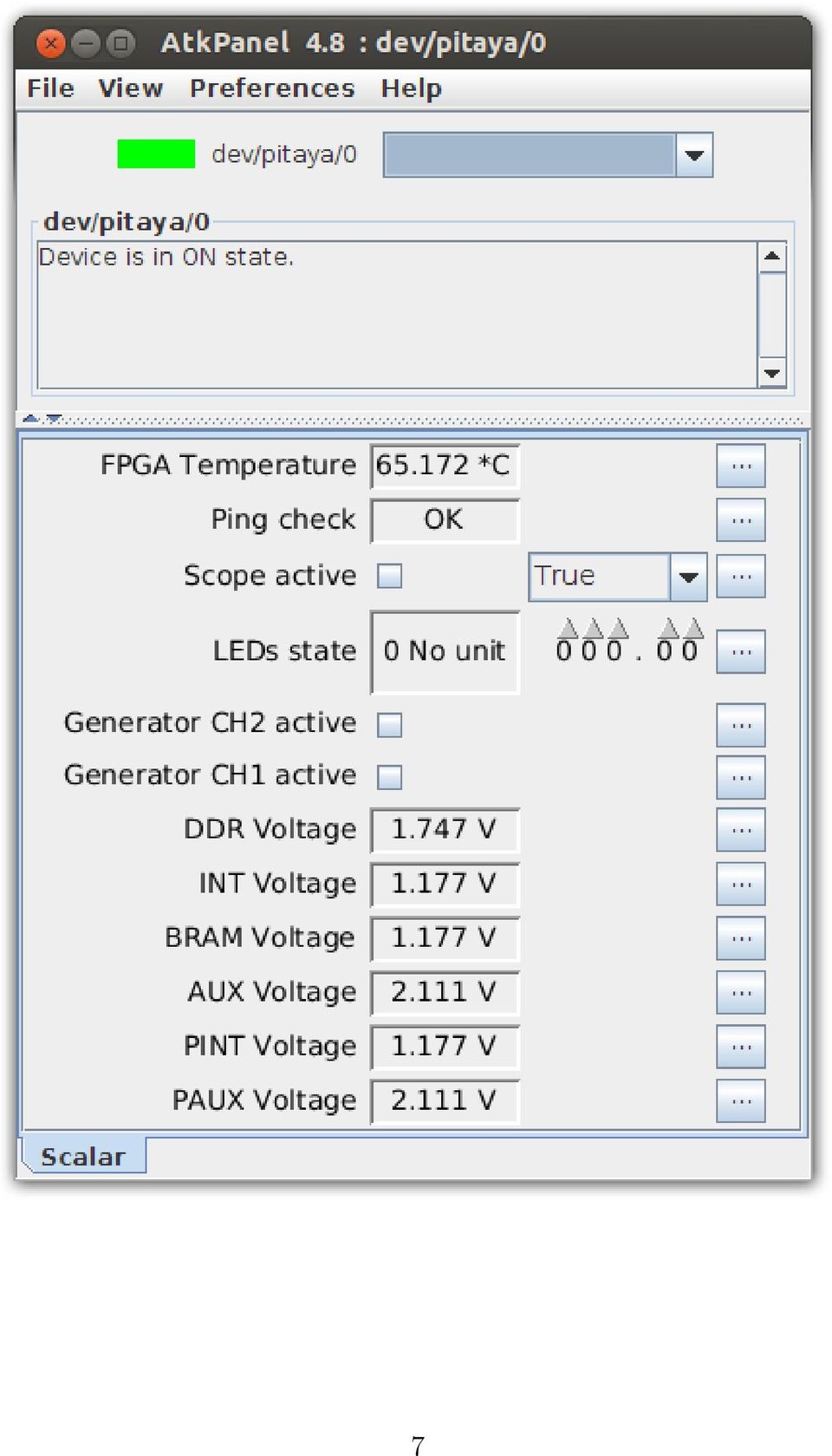Screen dimensions: 832x1456
Task: Open the Ping check ellipsis button
Action: tap(741, 520)
